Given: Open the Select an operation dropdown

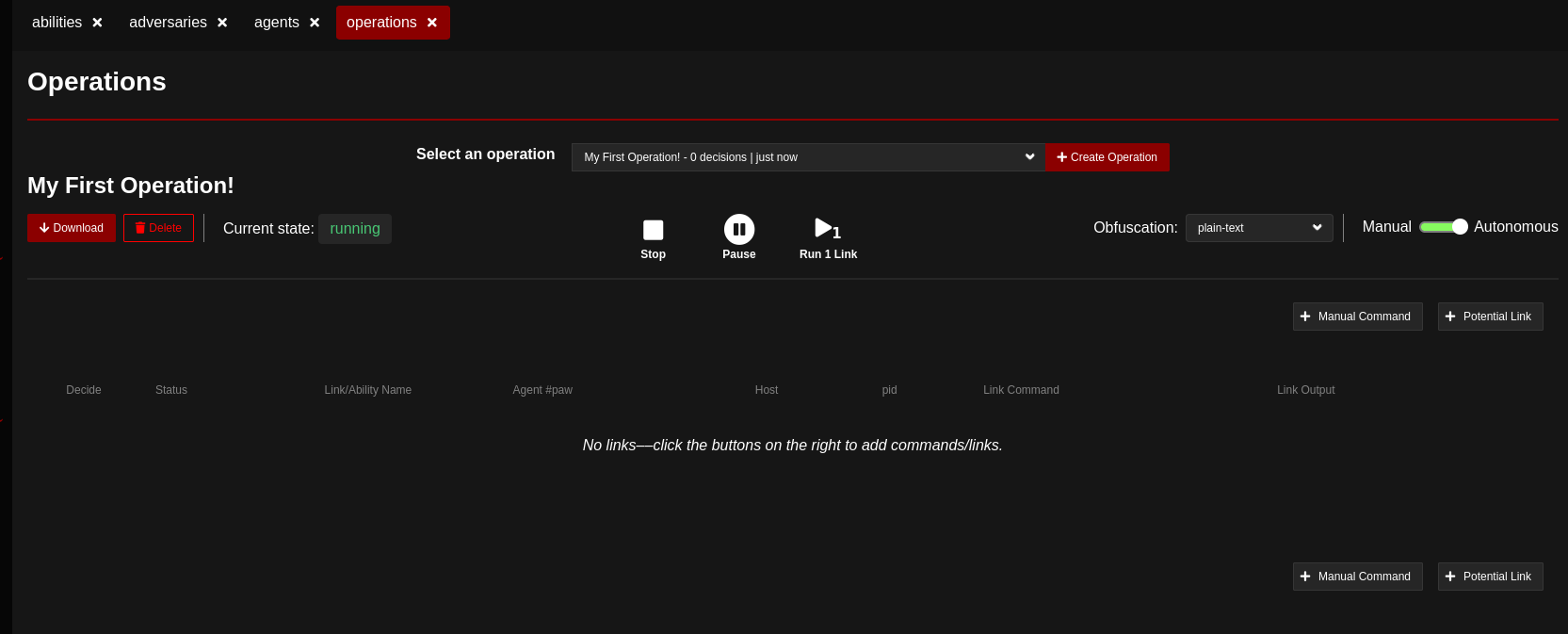Looking at the screenshot, I should (808, 157).
